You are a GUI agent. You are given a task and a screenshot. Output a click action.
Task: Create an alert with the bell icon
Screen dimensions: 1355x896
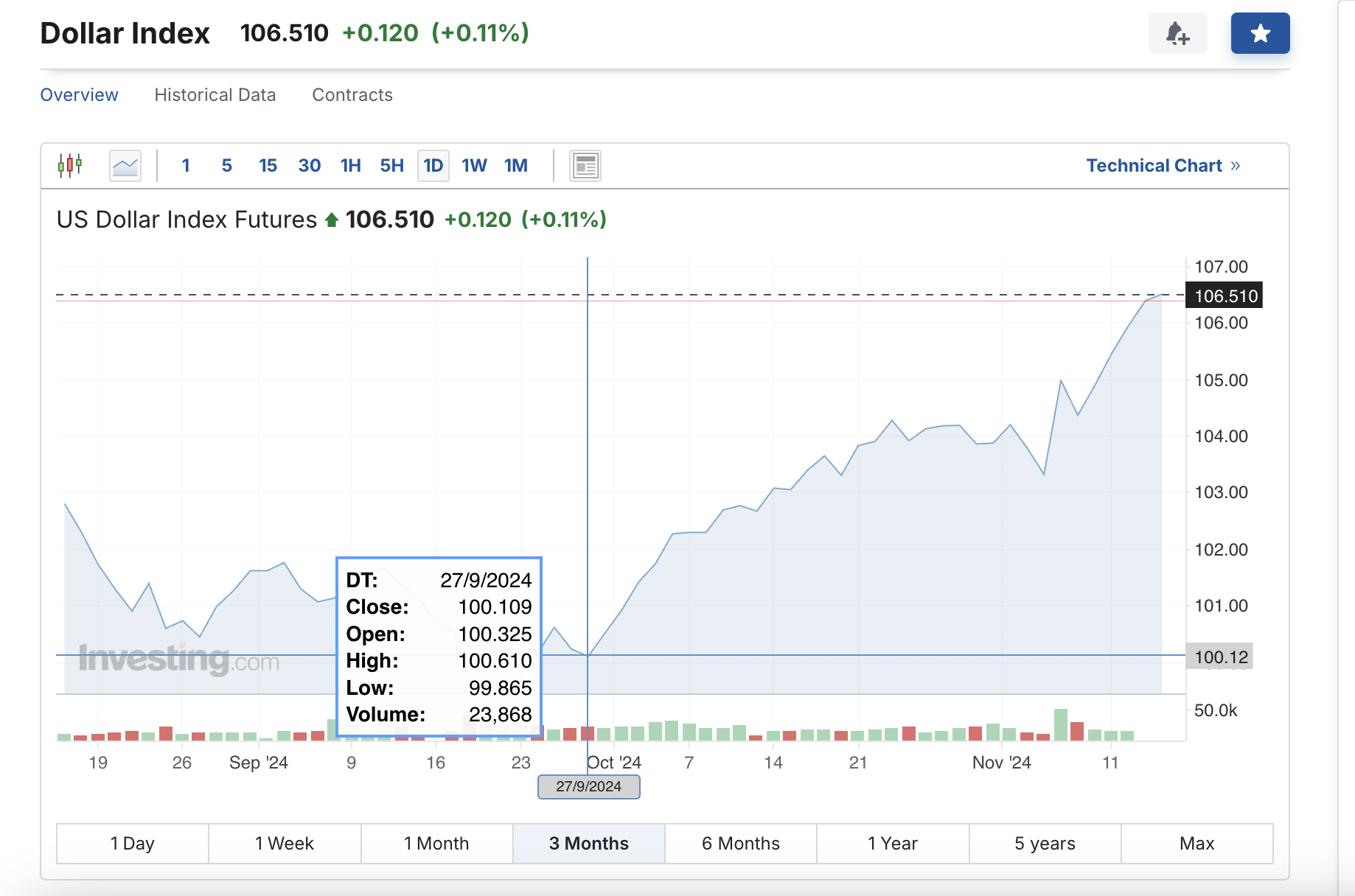pos(1177,33)
